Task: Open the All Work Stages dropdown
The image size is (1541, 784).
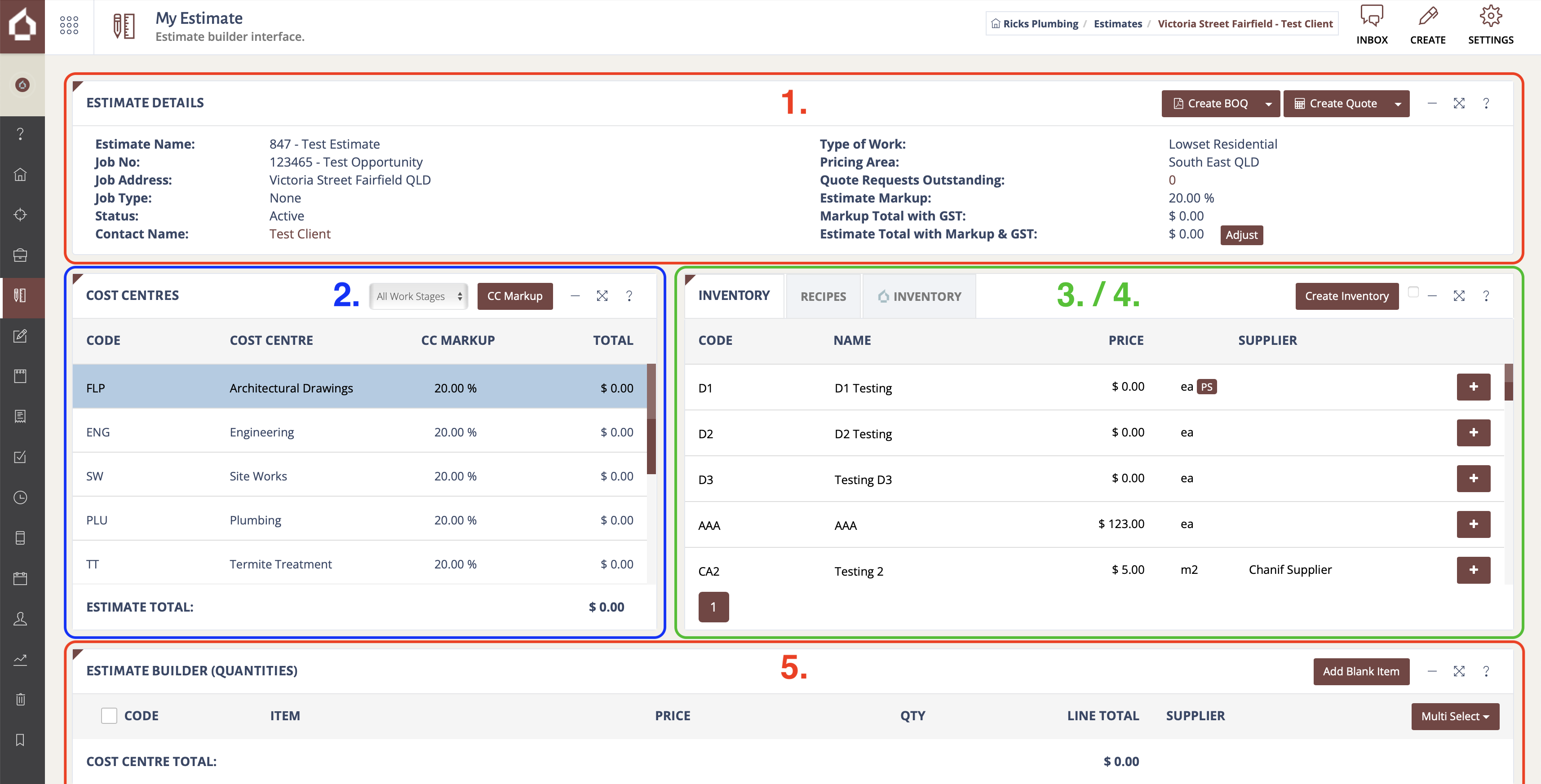Action: point(419,296)
